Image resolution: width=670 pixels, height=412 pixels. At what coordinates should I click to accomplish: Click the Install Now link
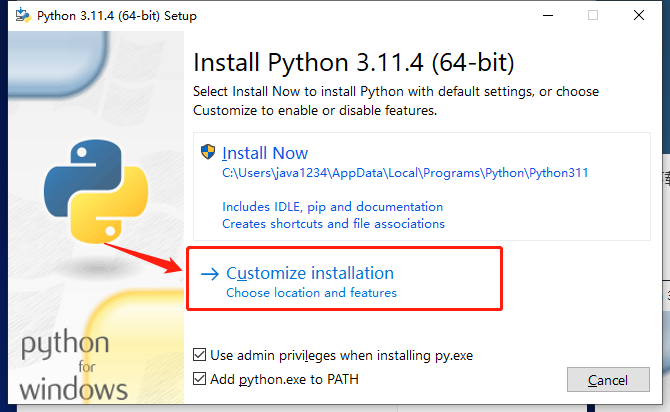coord(265,153)
